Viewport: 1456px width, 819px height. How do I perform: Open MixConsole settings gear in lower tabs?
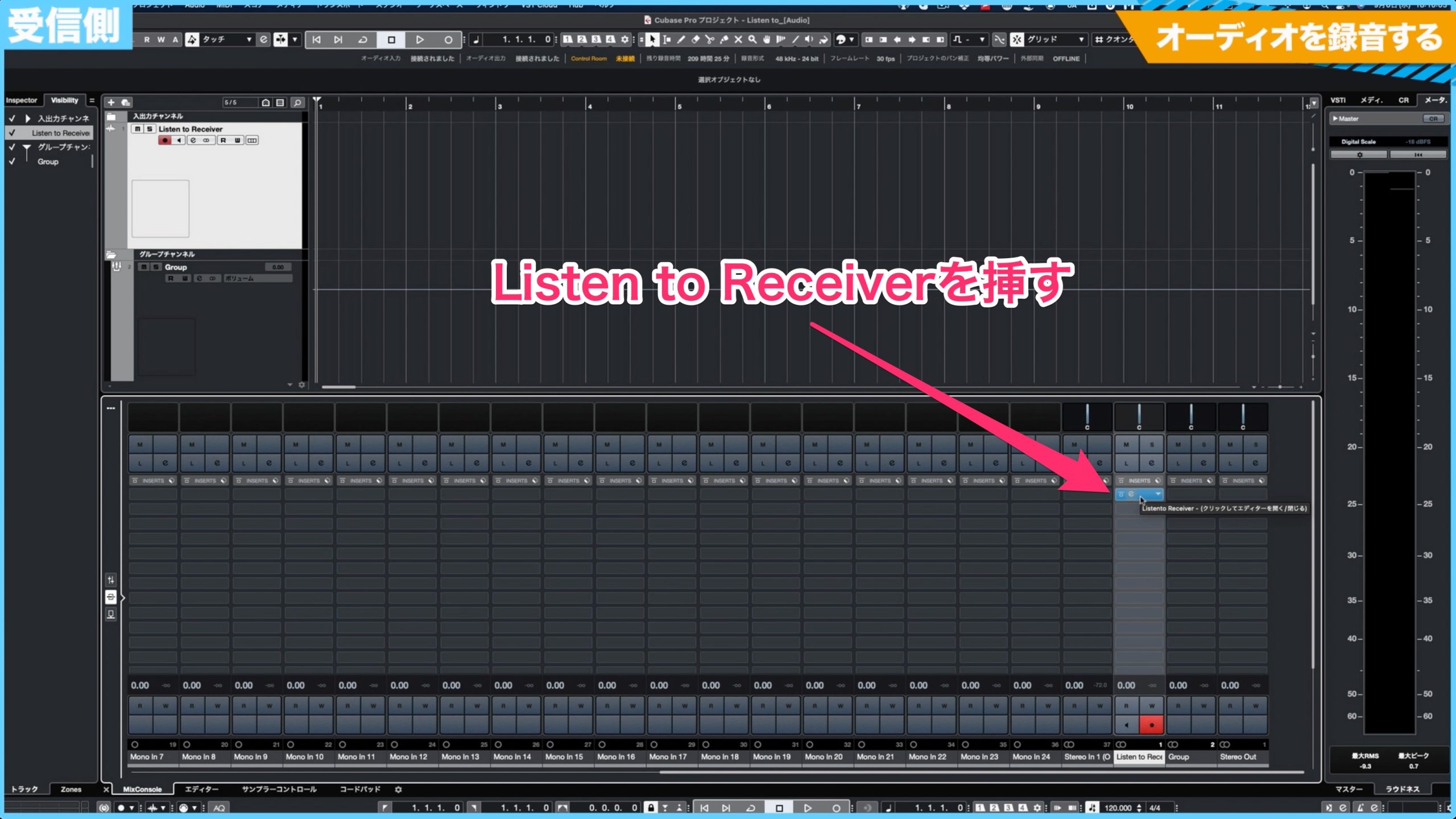pos(398,789)
